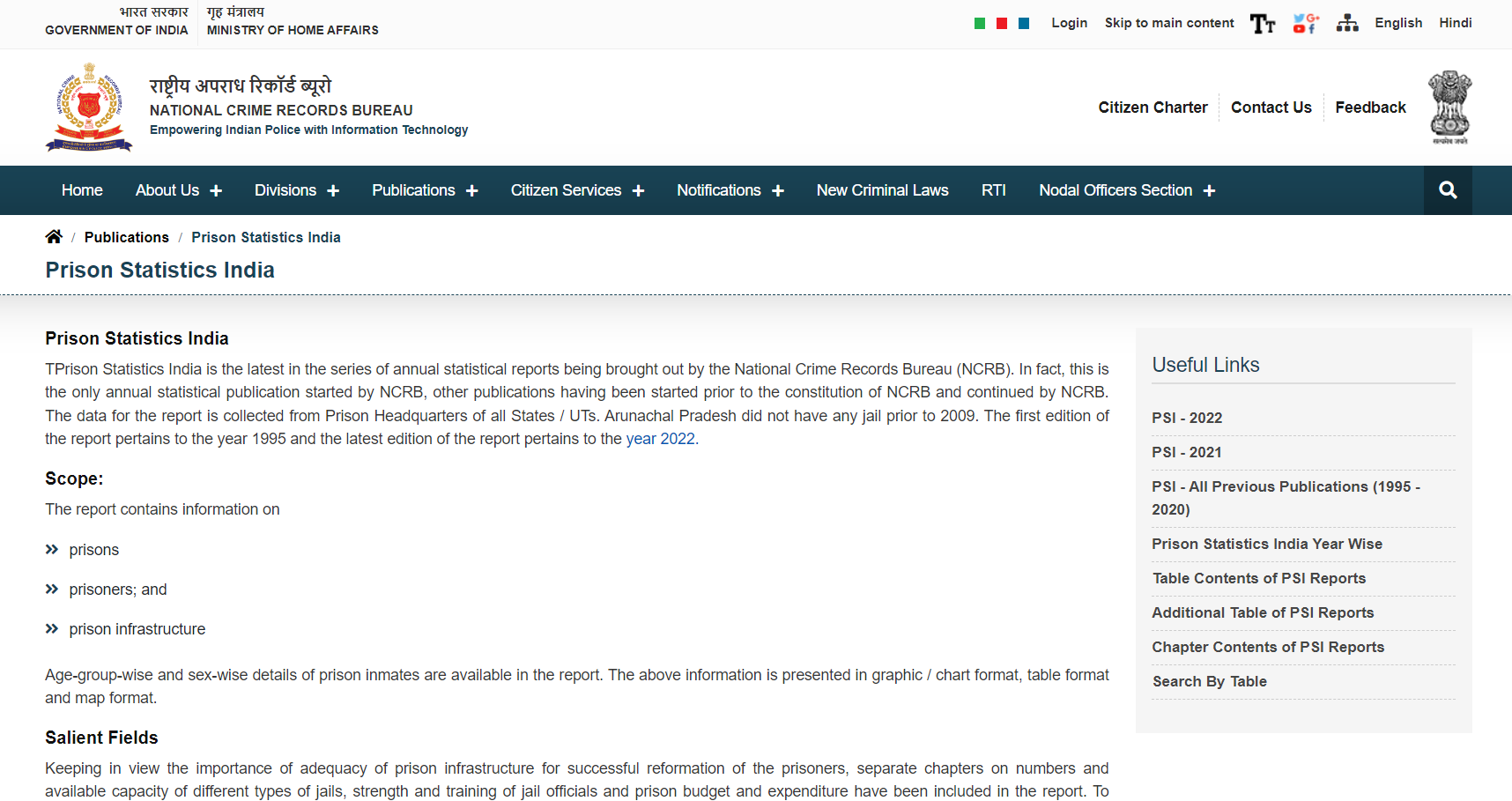Expand the Citizen Services menu
Screen dimensions: 1512x801
coord(576,190)
